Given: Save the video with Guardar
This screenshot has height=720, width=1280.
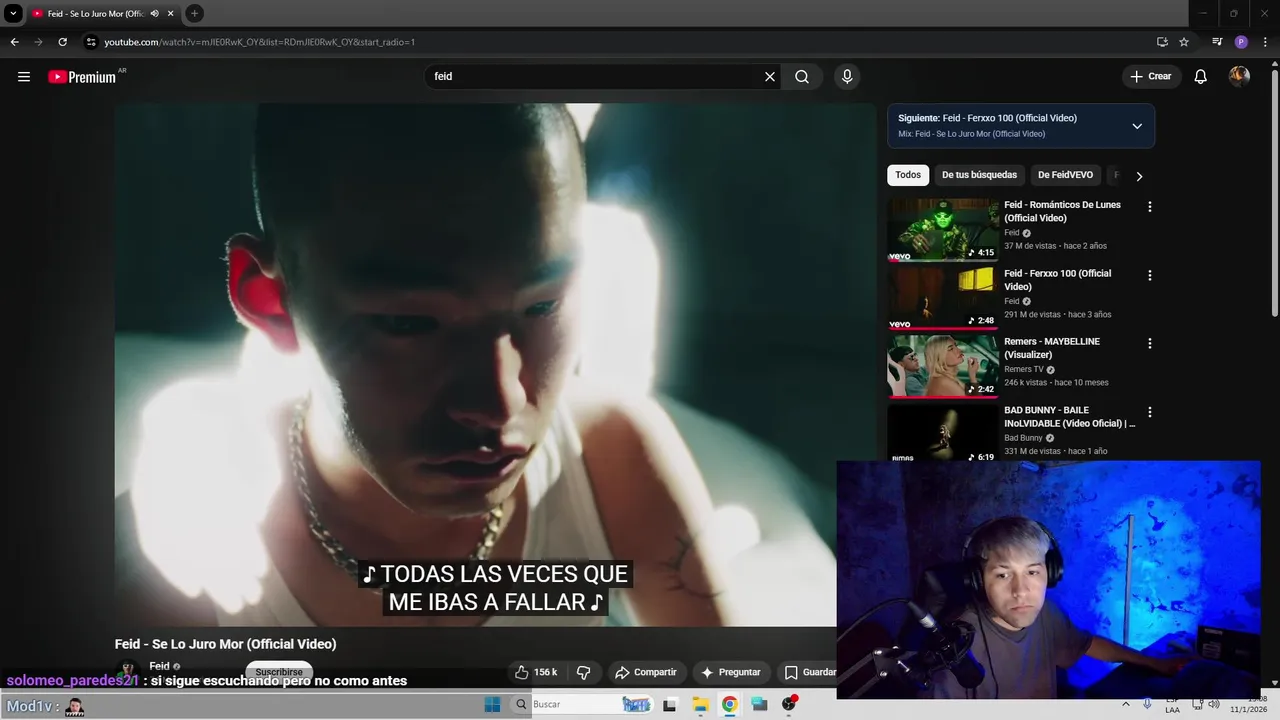Looking at the screenshot, I should 810,672.
